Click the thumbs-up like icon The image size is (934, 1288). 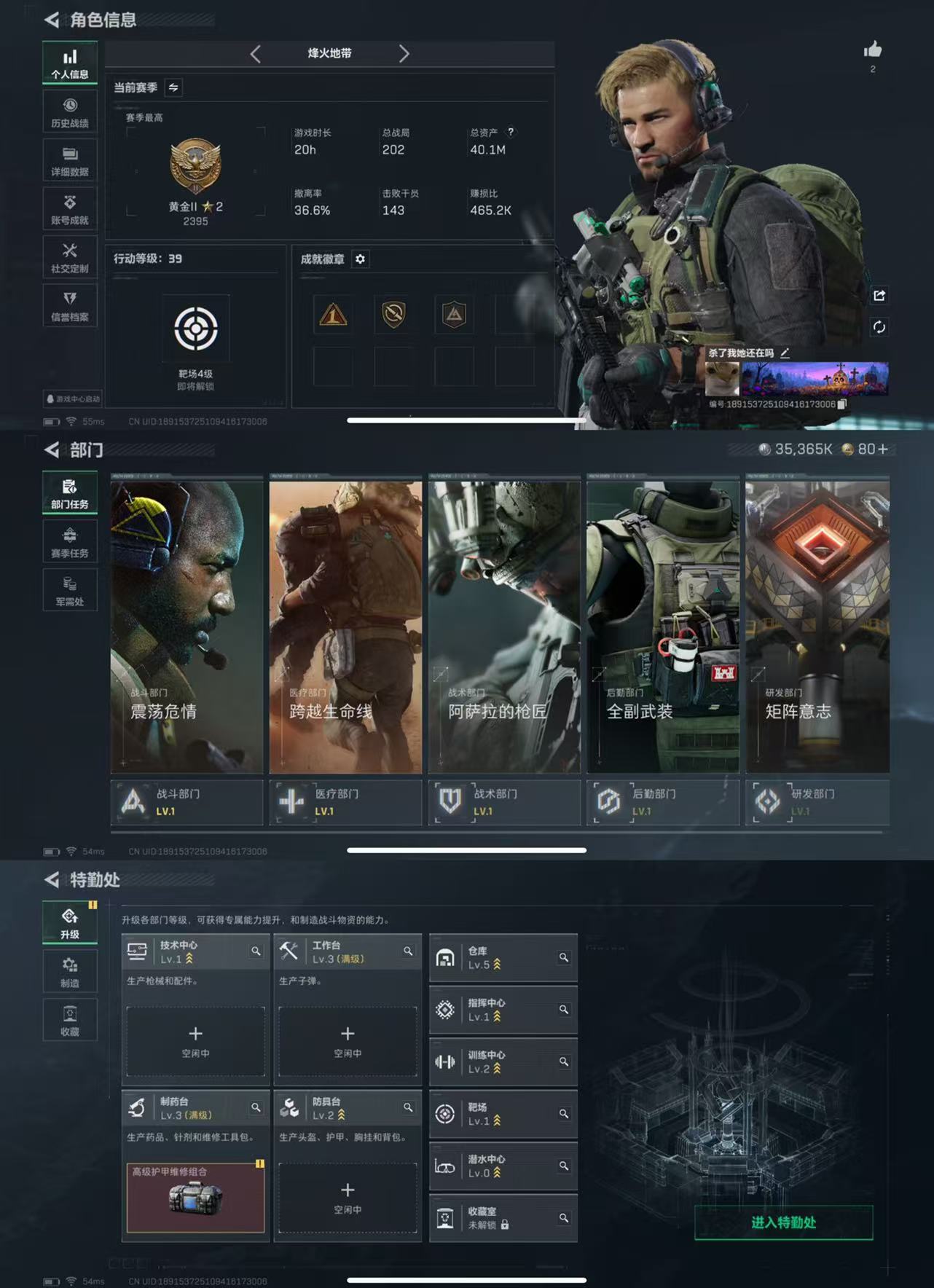pyautogui.click(x=872, y=50)
